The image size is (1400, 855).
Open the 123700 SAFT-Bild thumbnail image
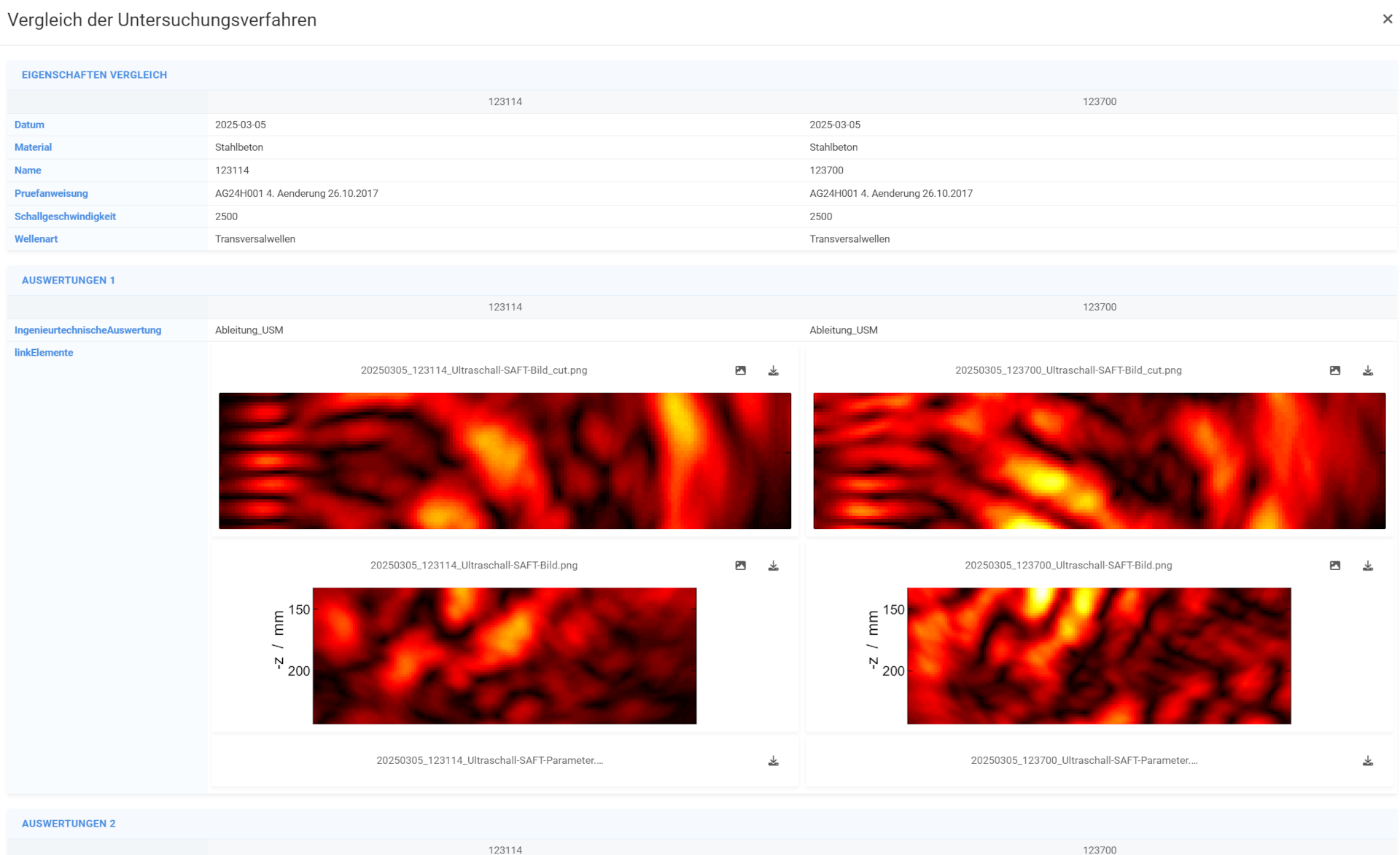[x=1100, y=656]
